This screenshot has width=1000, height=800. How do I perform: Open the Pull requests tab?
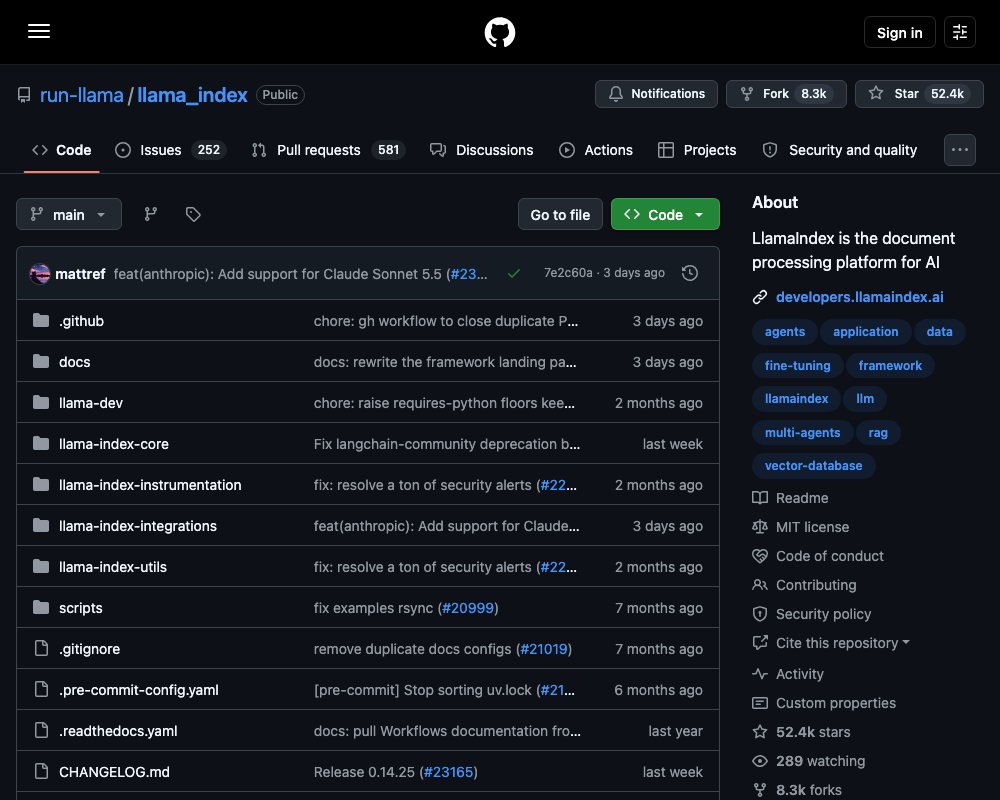[x=328, y=150]
